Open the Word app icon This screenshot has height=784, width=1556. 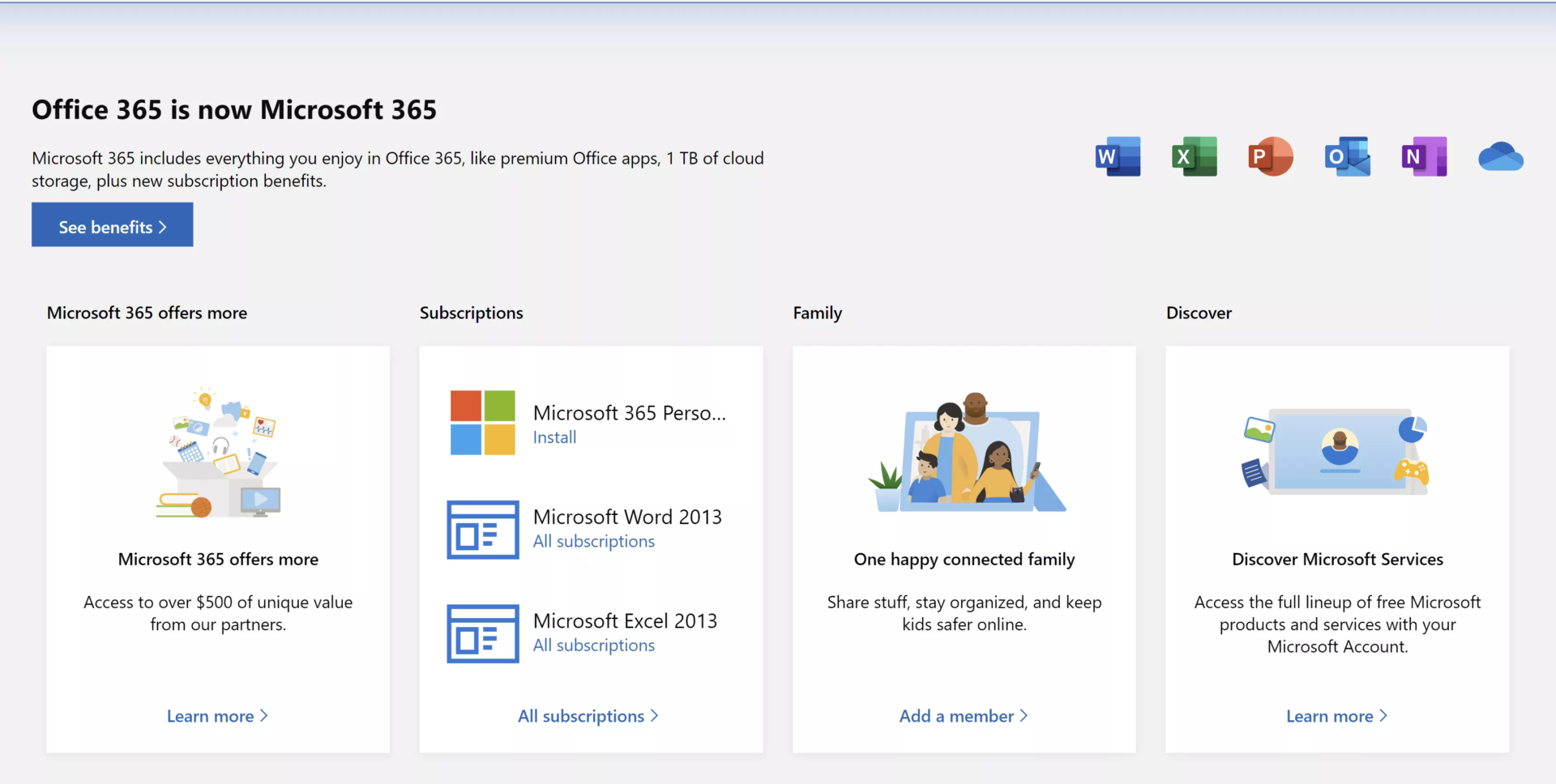1117,156
